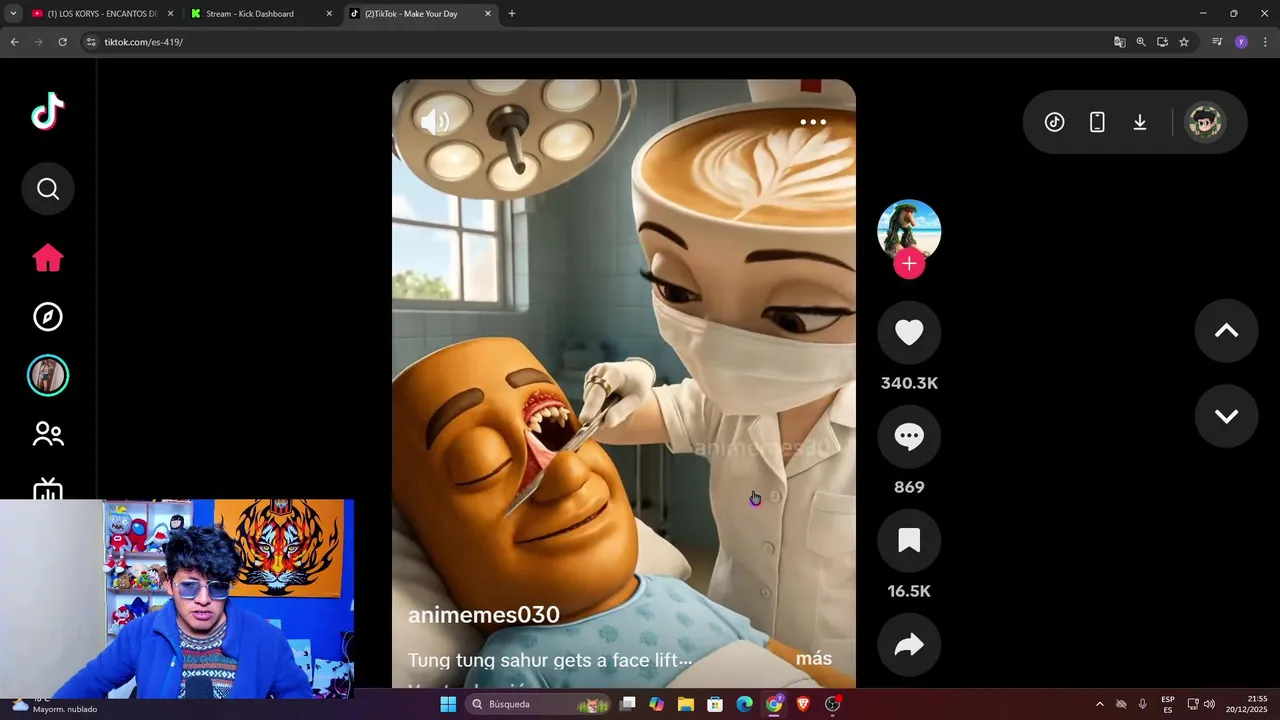
Task: Go to the previous video with up chevron
Action: coord(1226,331)
